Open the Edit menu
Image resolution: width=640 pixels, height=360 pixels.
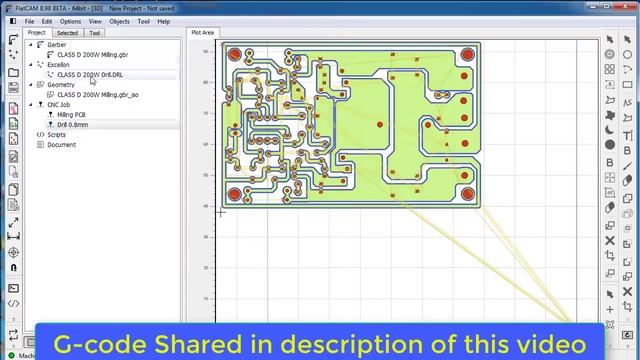pyautogui.click(x=47, y=21)
